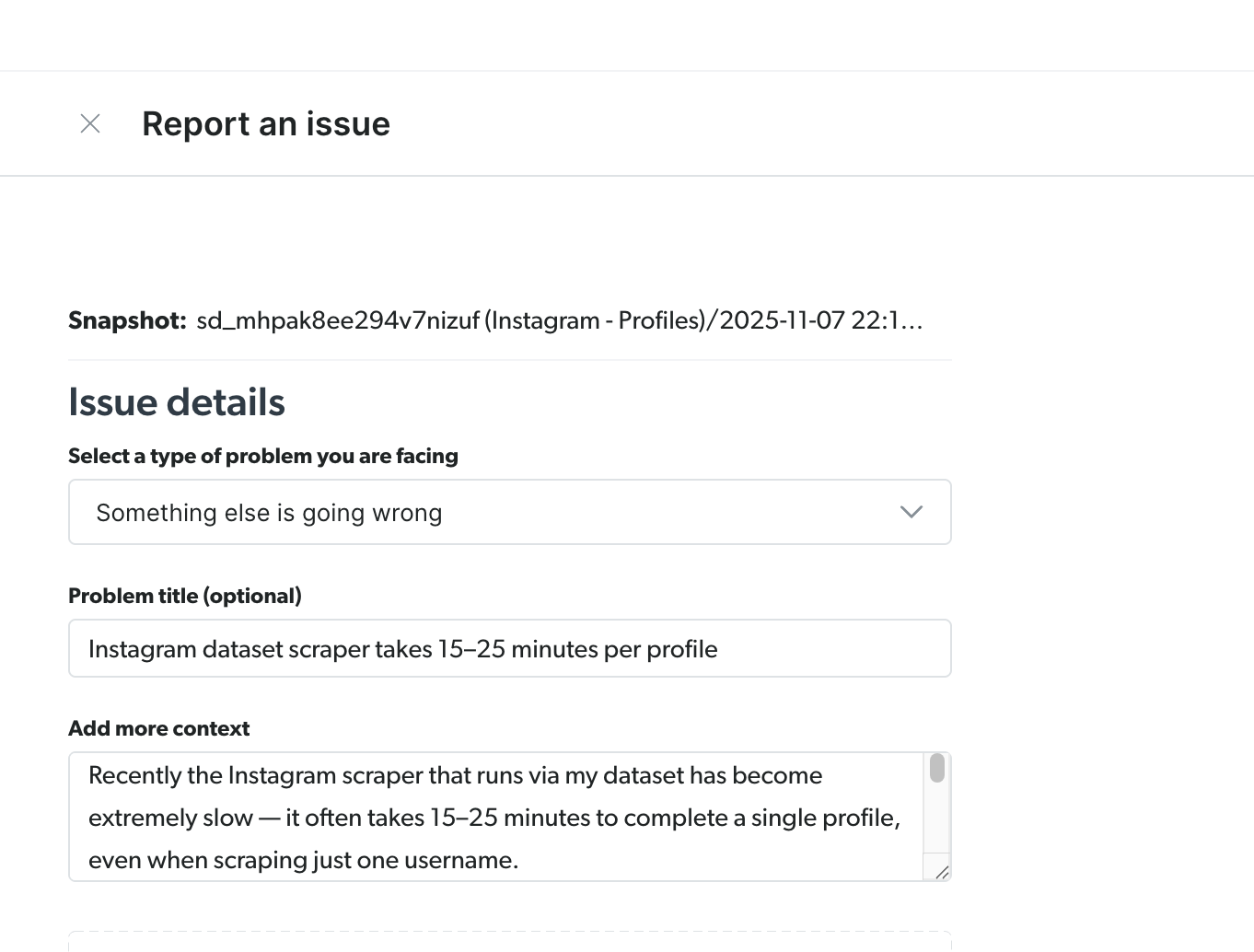Click the "Add more context" label
The height and width of the screenshot is (952, 1254).
[159, 728]
